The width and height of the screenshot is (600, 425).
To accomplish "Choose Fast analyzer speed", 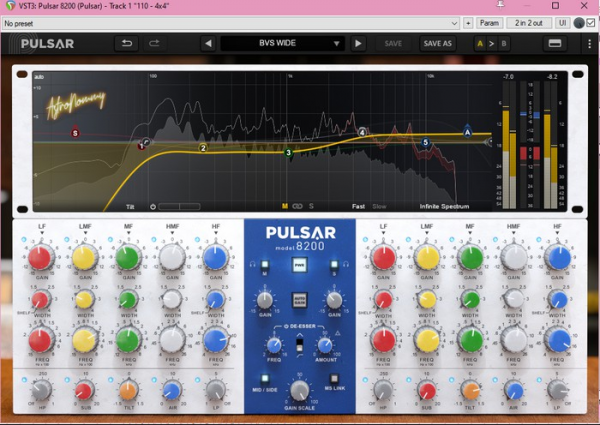I will tap(358, 206).
